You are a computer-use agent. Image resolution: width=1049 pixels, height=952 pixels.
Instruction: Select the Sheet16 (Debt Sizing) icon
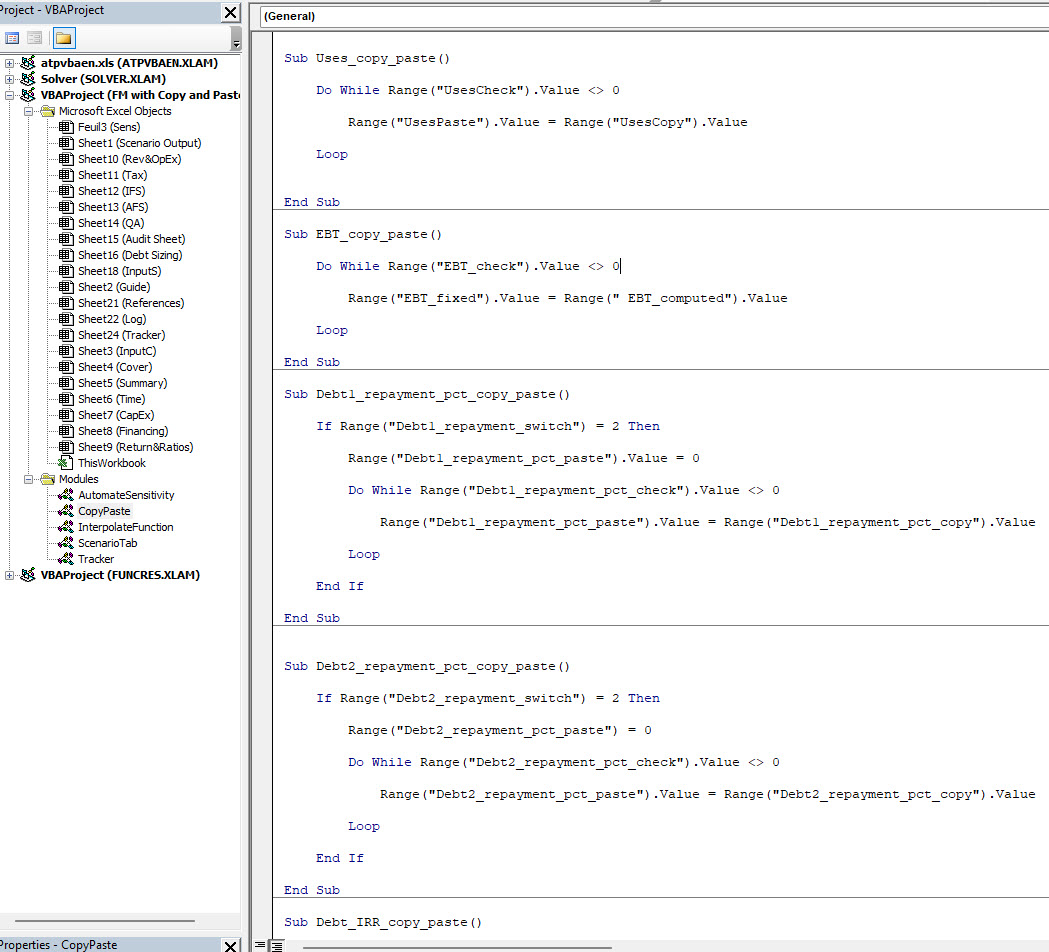66,256
